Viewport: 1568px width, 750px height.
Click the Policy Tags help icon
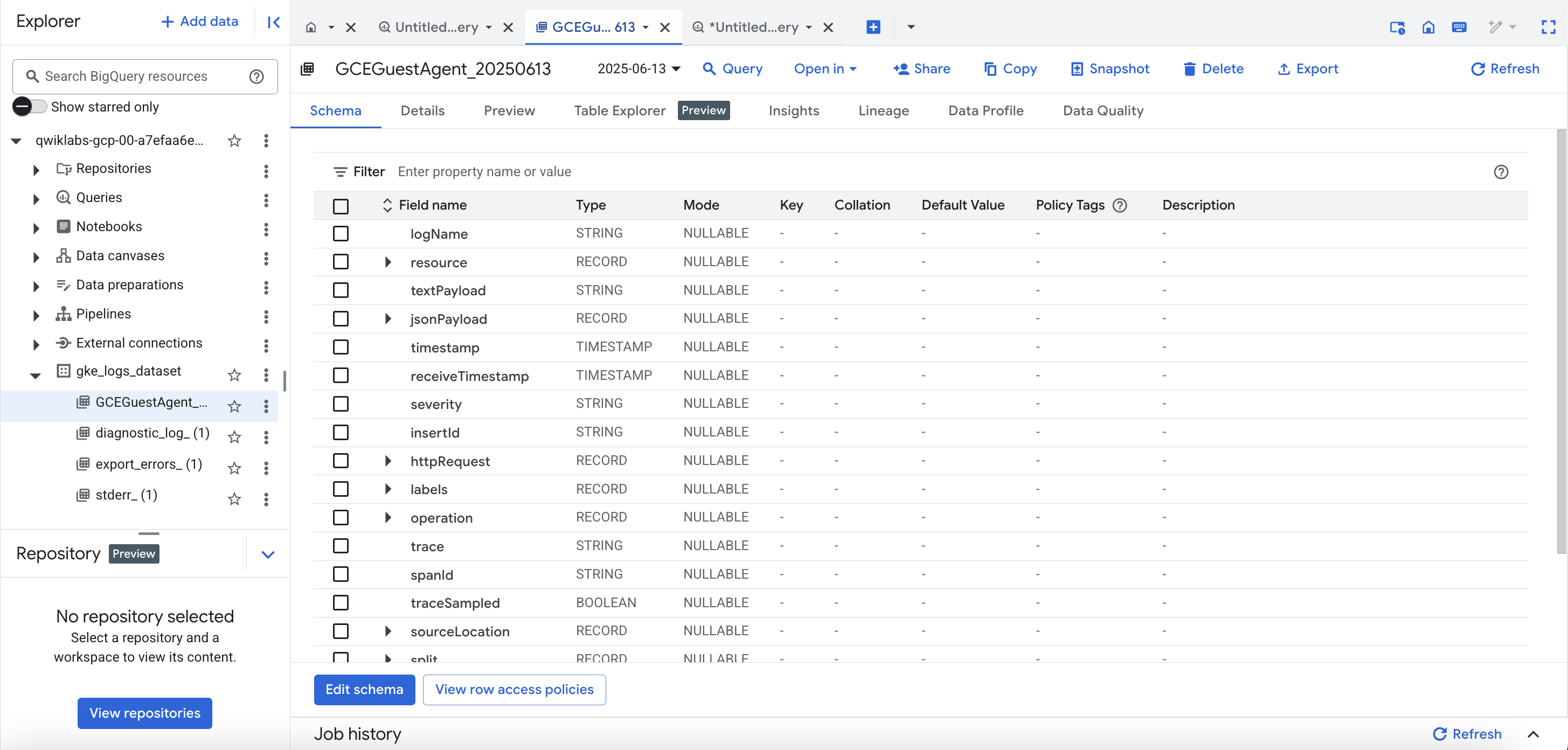click(1119, 206)
